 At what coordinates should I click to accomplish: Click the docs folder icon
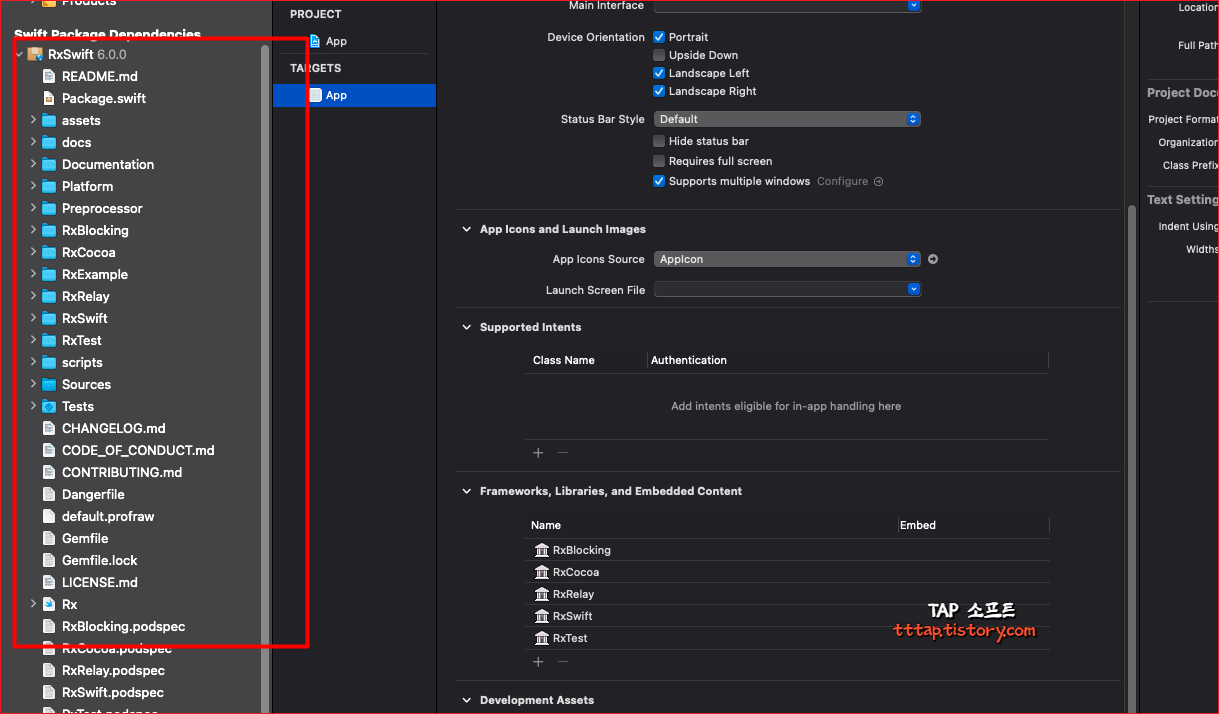pyautogui.click(x=49, y=142)
